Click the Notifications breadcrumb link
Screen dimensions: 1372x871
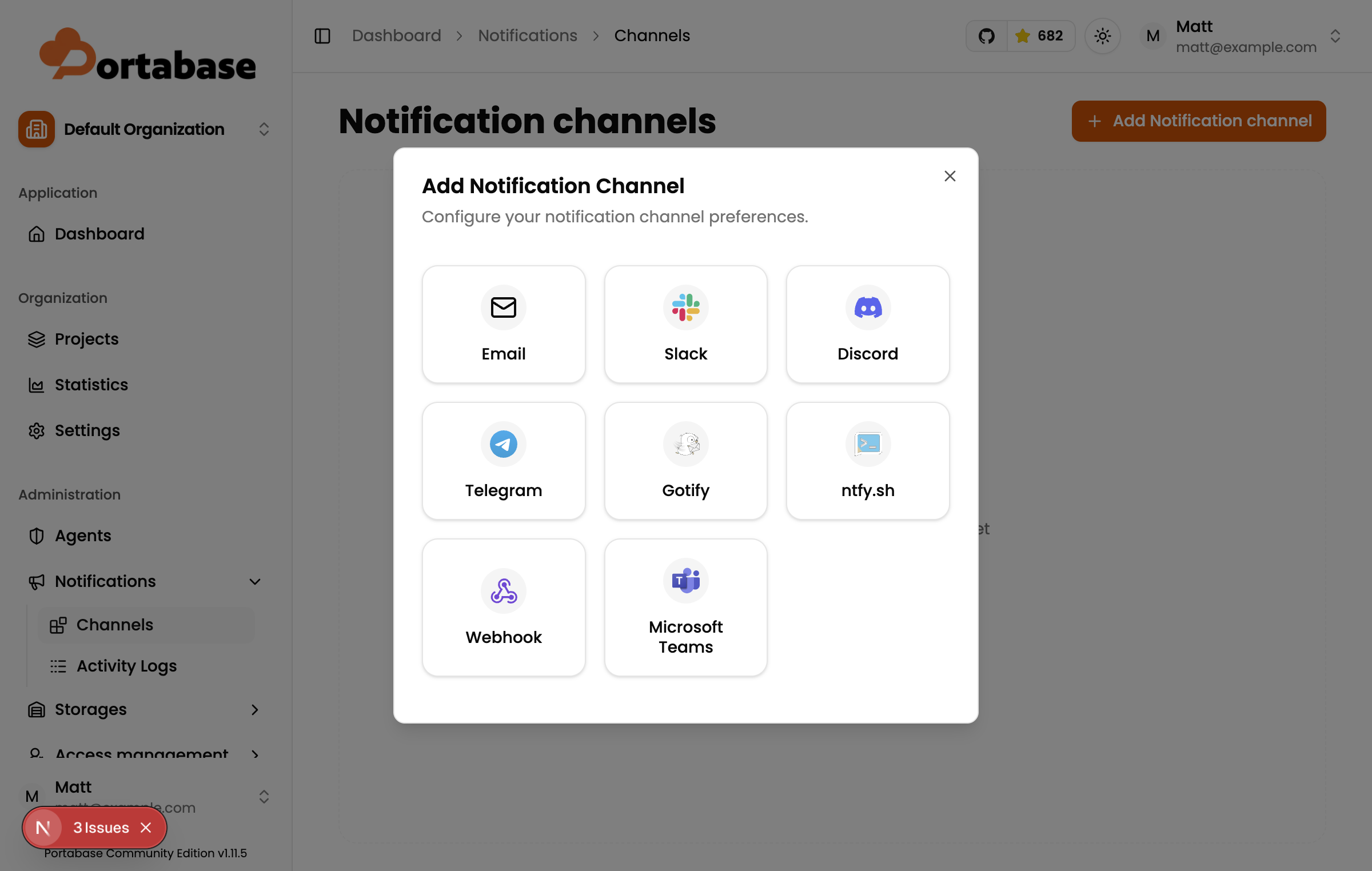coord(527,35)
